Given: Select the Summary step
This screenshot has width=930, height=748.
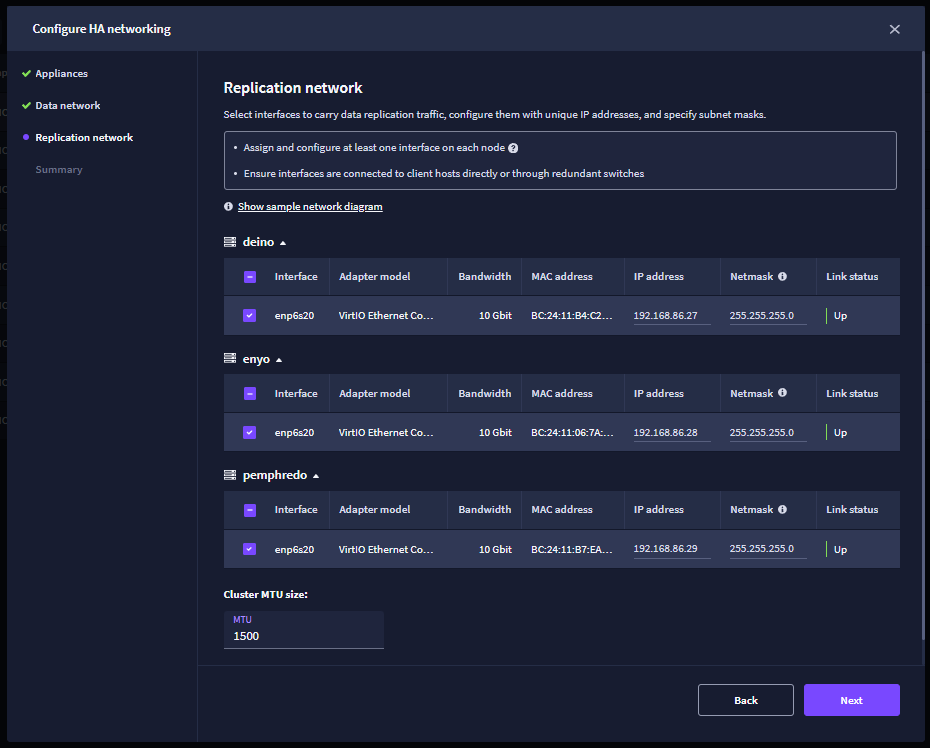Looking at the screenshot, I should pos(59,170).
